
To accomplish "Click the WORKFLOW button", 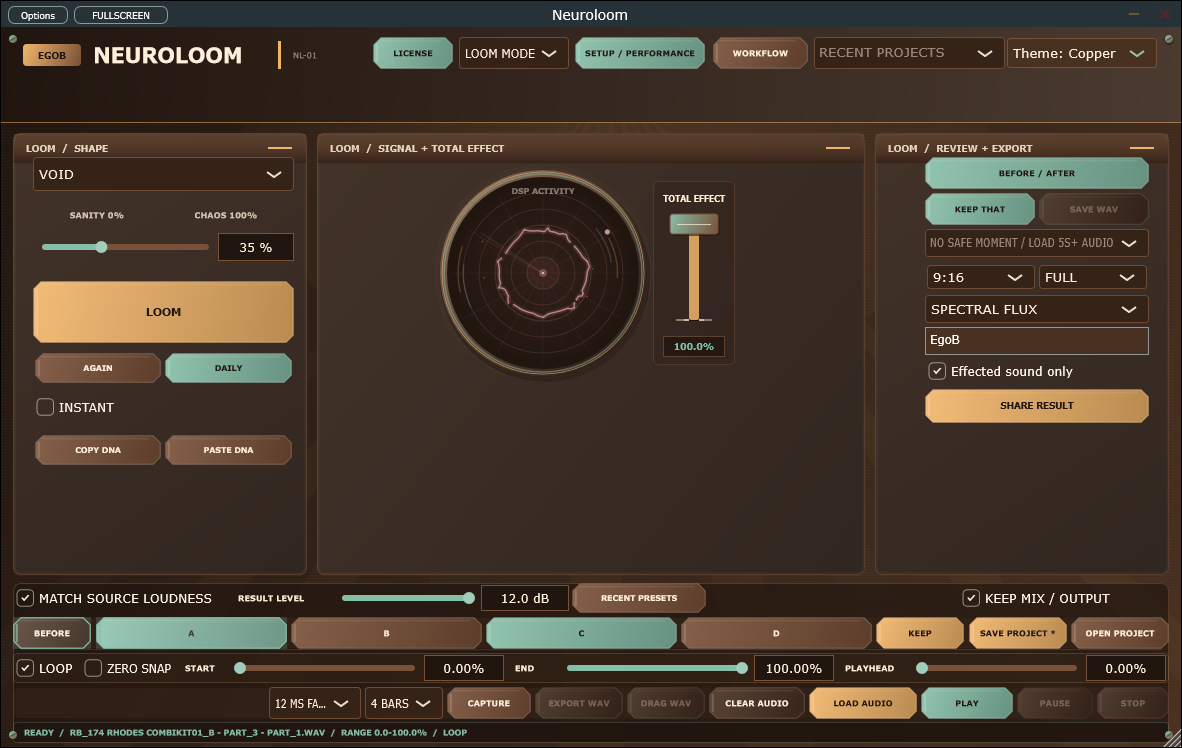I will 760,54.
